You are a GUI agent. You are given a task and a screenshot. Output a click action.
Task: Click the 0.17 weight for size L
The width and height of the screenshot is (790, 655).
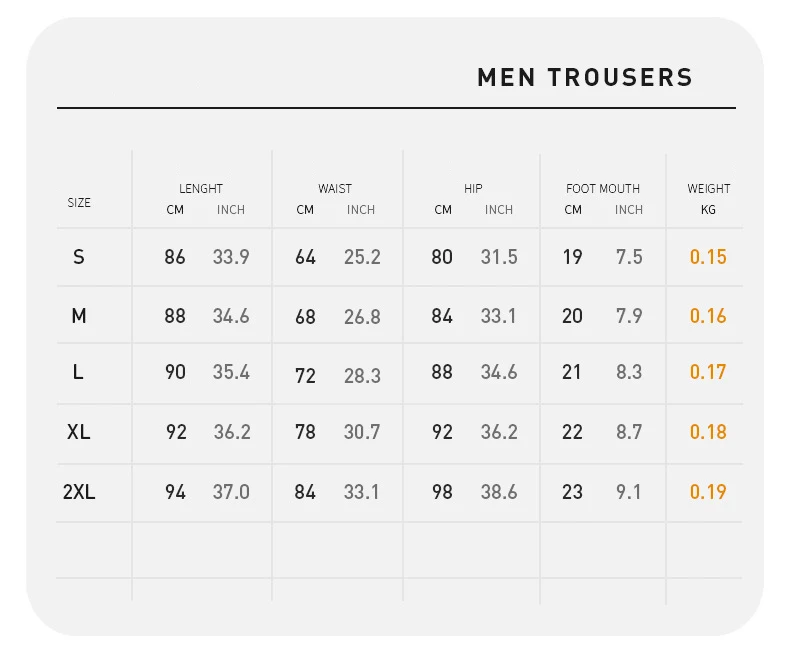click(708, 372)
